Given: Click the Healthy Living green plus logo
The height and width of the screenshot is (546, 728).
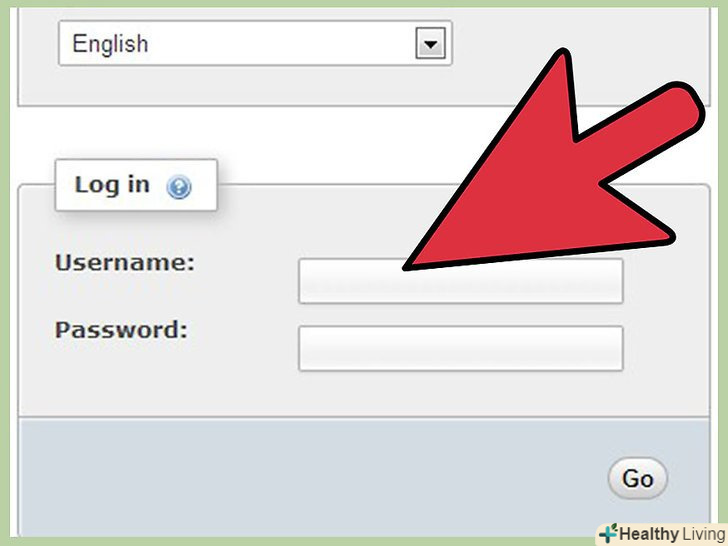Looking at the screenshot, I should 608,533.
